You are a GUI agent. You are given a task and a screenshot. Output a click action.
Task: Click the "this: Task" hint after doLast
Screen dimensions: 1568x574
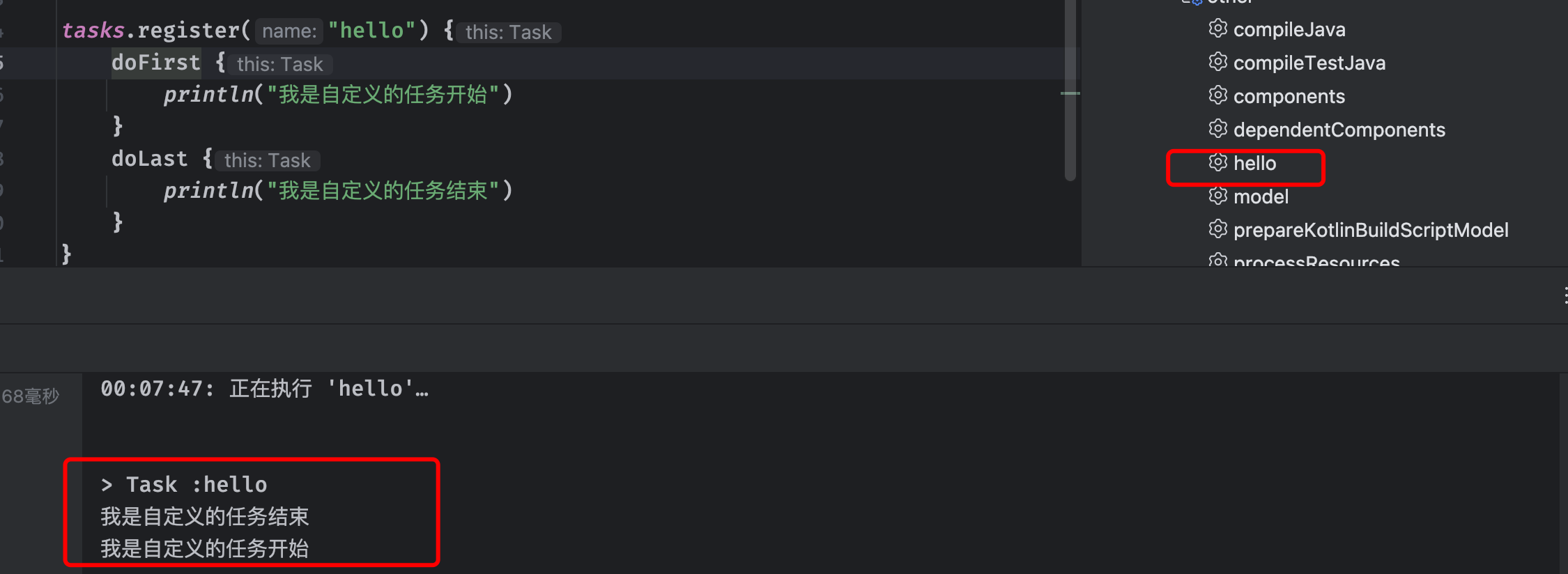pyautogui.click(x=267, y=160)
